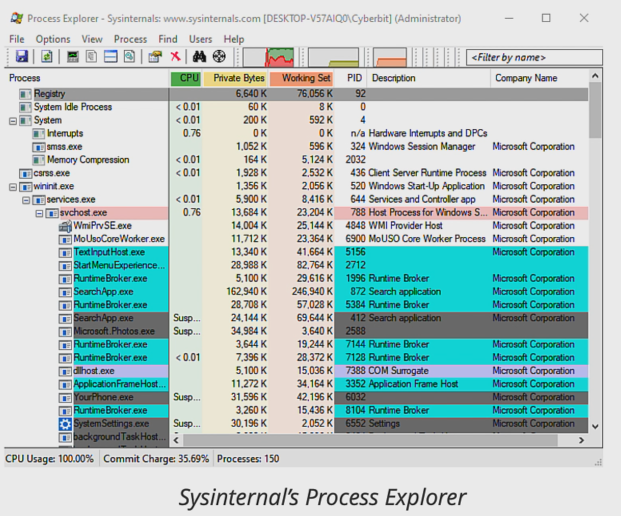Collapse the svchost.exe tree node

pyautogui.click(x=39, y=213)
